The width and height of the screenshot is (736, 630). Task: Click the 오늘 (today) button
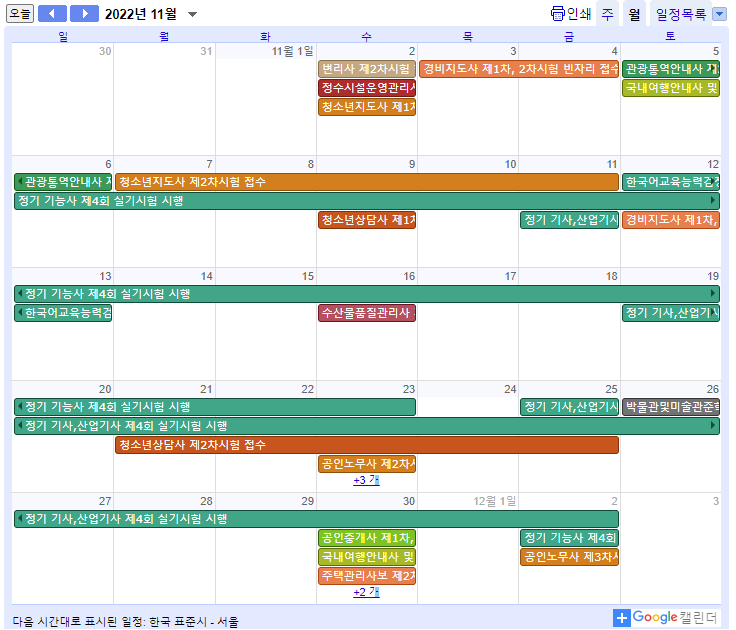[20, 14]
